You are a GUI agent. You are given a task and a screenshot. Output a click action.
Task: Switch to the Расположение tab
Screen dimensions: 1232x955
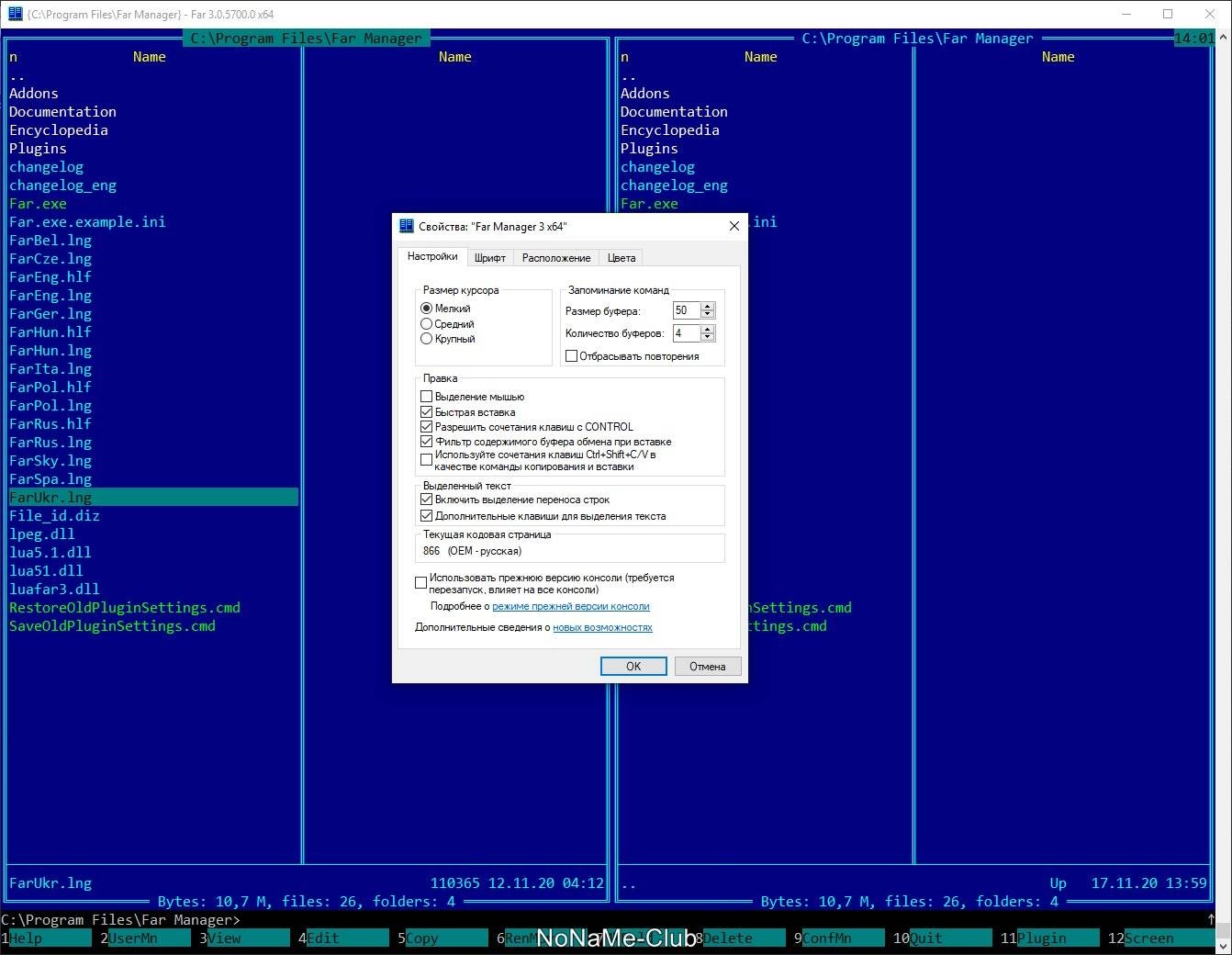pyautogui.click(x=556, y=258)
